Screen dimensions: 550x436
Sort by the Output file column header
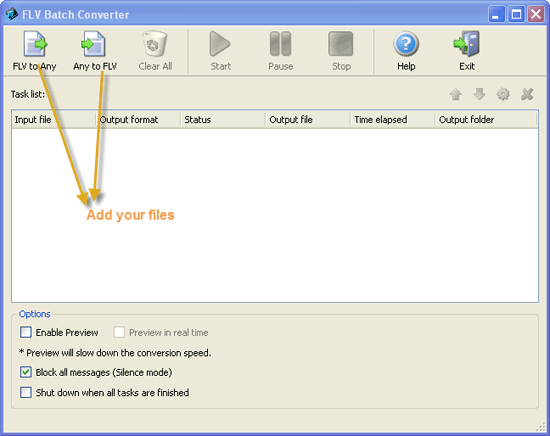pos(308,120)
